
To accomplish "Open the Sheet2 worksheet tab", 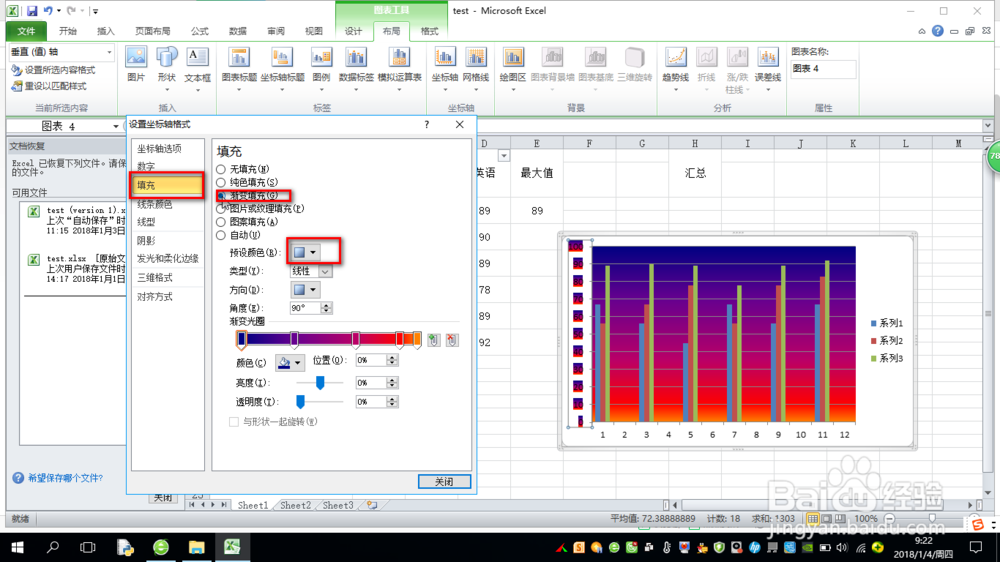I will click(x=296, y=505).
